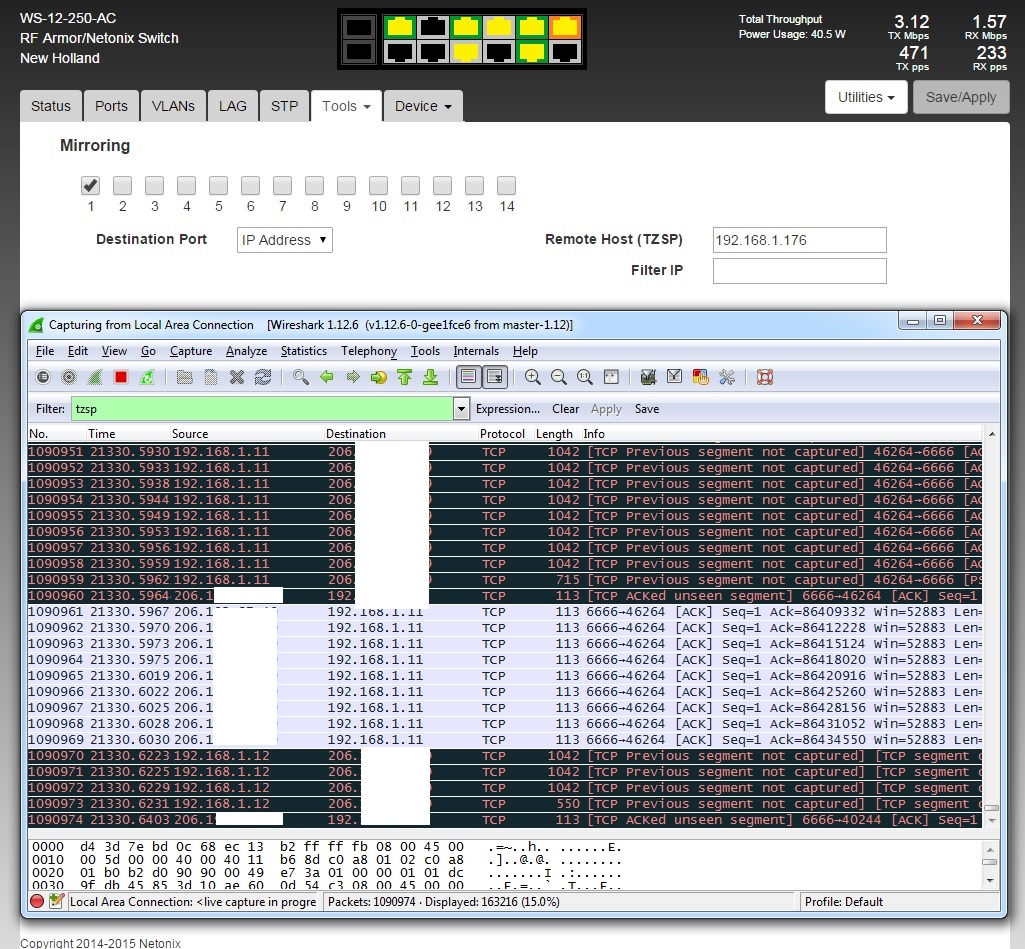The width and height of the screenshot is (1025, 949).
Task: Sort packets by the Length column header
Action: point(554,434)
